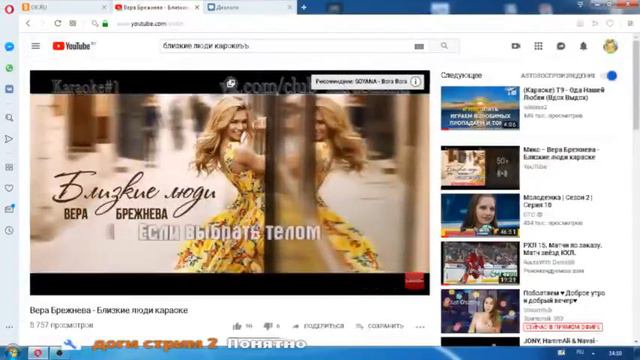Open JONY, HammAli & Navai video title
The image size is (640, 360).
pos(560,341)
